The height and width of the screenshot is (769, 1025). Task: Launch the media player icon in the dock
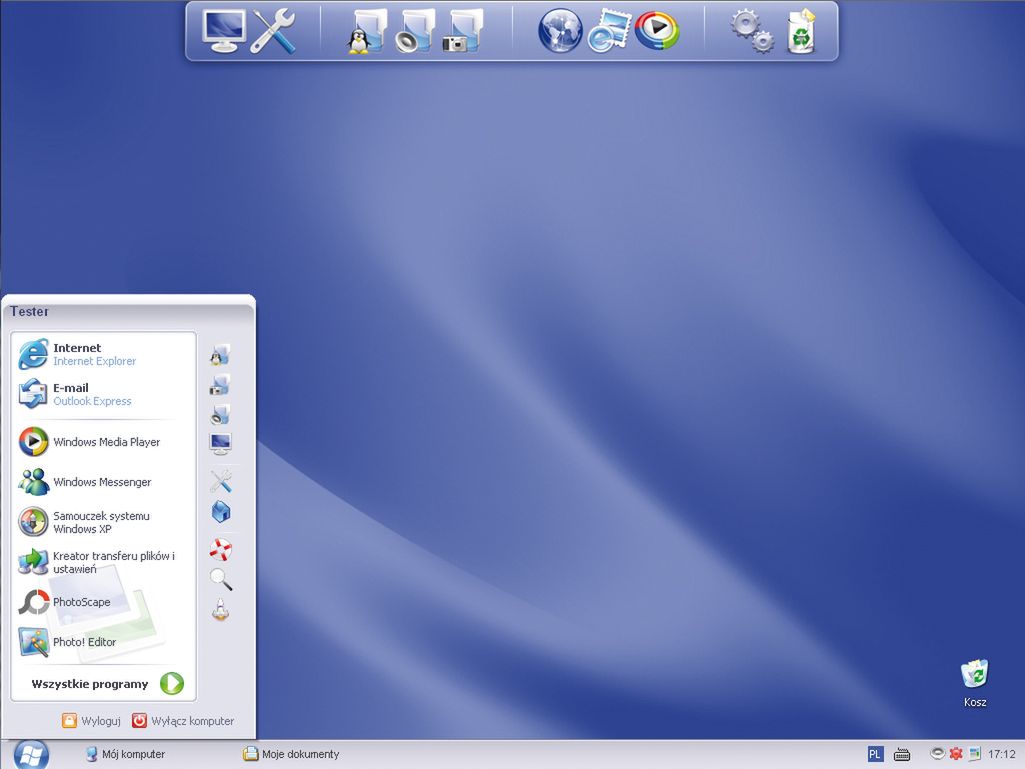tap(657, 31)
